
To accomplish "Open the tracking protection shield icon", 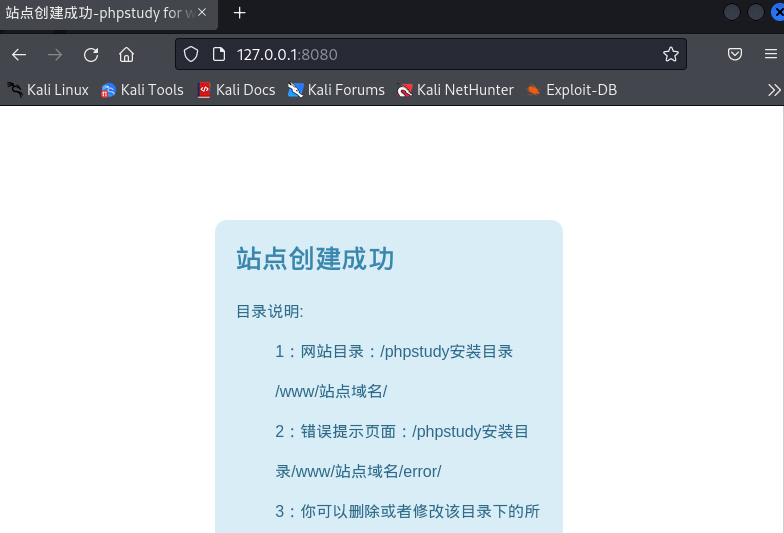I will (190, 54).
